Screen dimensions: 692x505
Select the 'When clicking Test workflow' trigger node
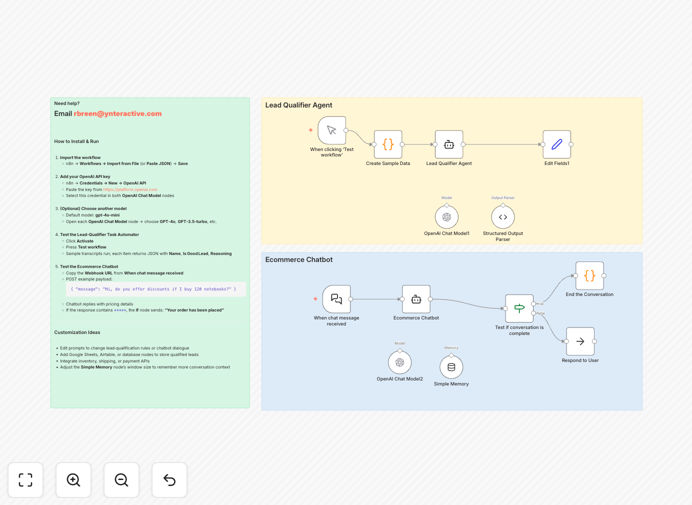[331, 130]
